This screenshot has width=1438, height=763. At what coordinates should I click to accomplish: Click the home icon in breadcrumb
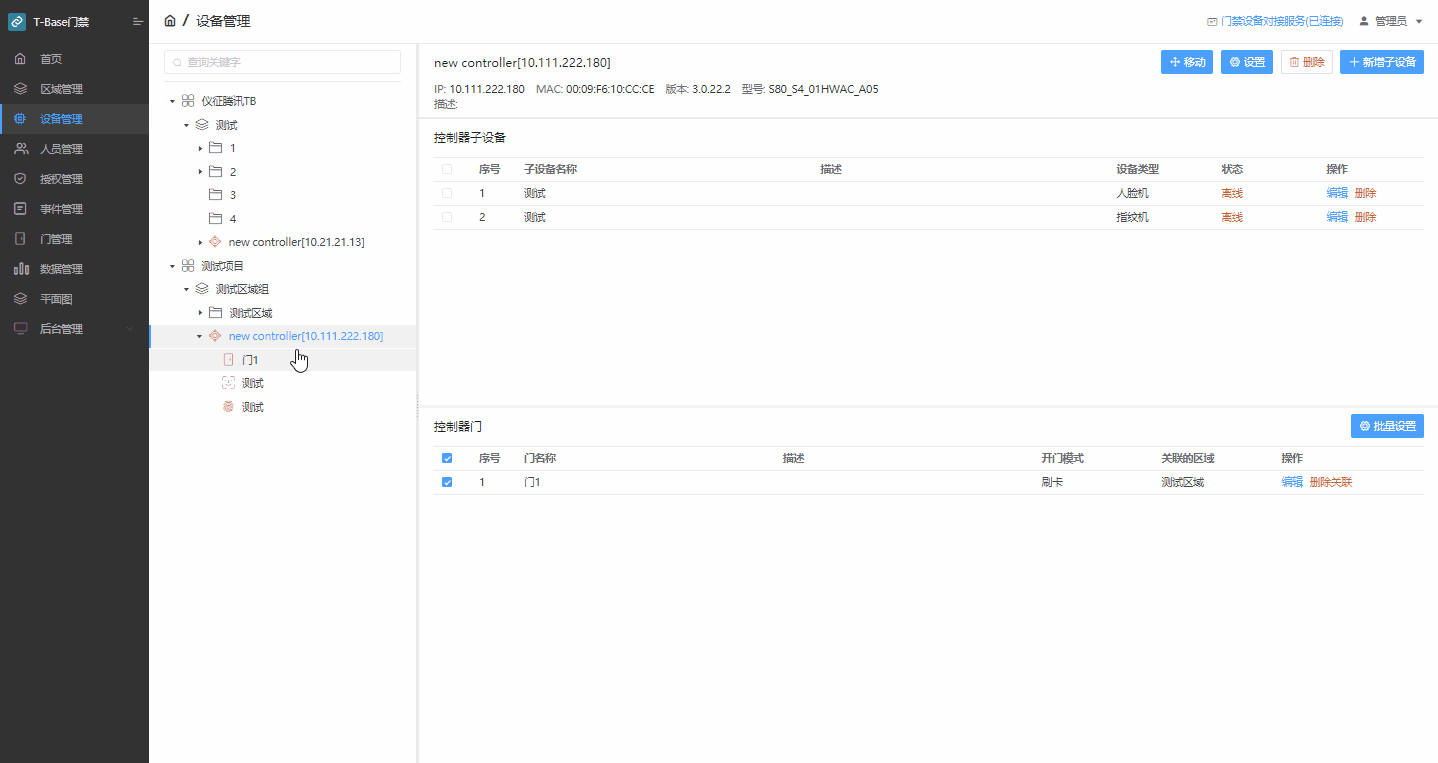pos(170,20)
